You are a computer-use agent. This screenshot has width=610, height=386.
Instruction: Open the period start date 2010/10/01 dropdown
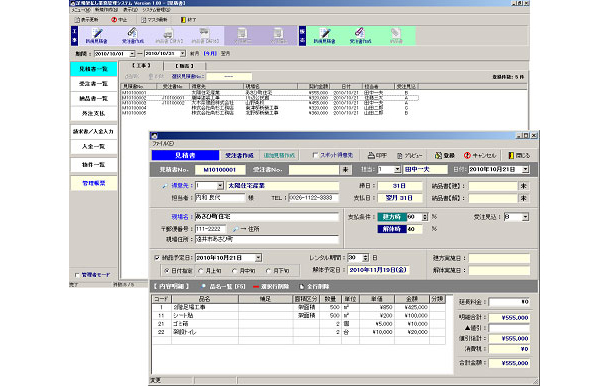(132, 54)
